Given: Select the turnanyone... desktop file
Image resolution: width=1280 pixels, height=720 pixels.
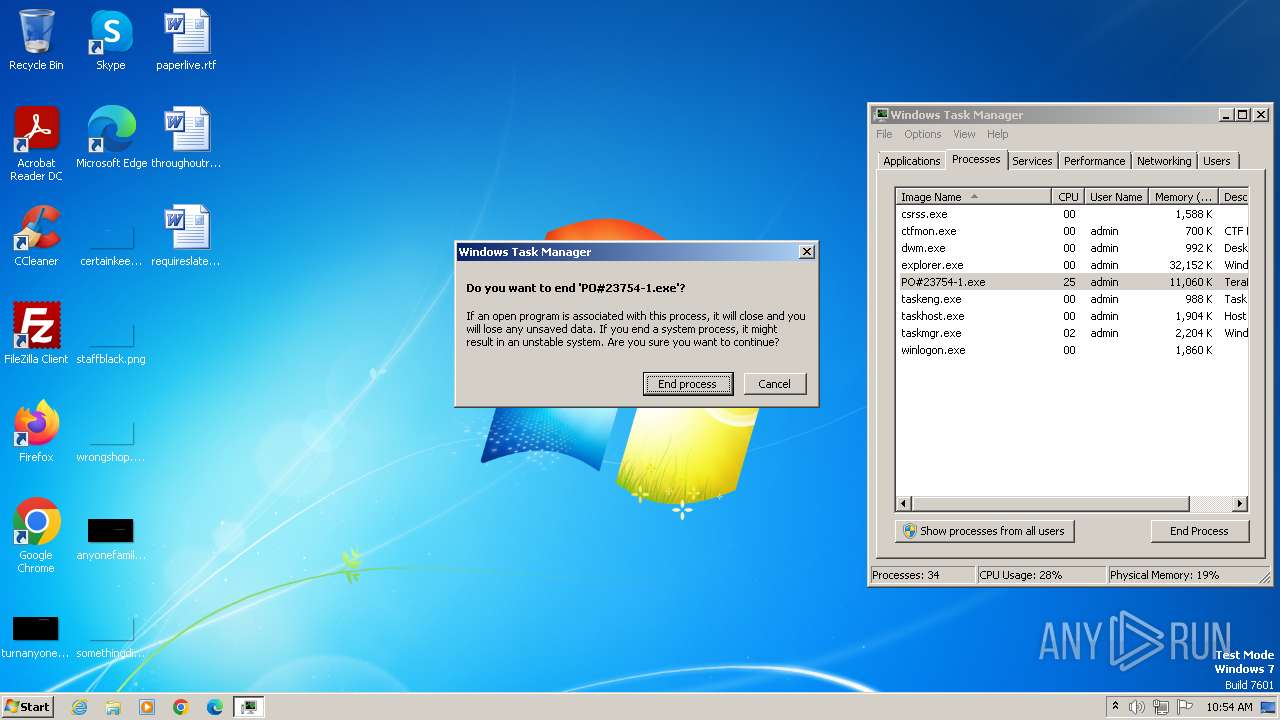Looking at the screenshot, I should point(36,637).
